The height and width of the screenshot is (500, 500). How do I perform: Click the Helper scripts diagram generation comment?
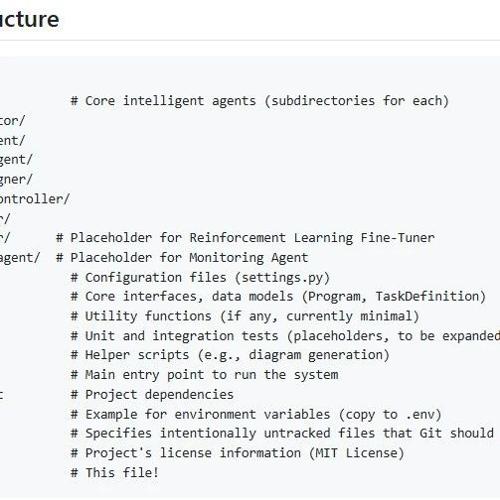[x=230, y=355]
